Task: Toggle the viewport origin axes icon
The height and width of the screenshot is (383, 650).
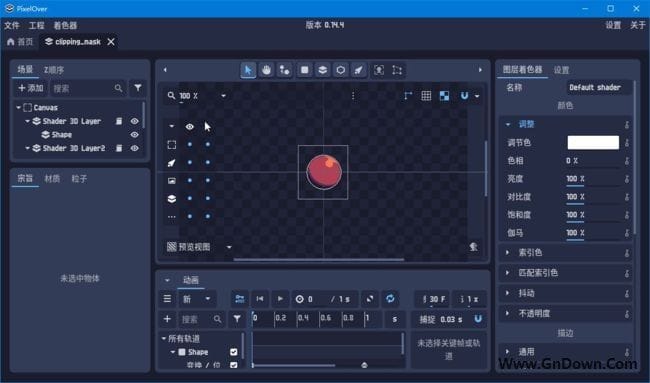Action: (x=408, y=96)
